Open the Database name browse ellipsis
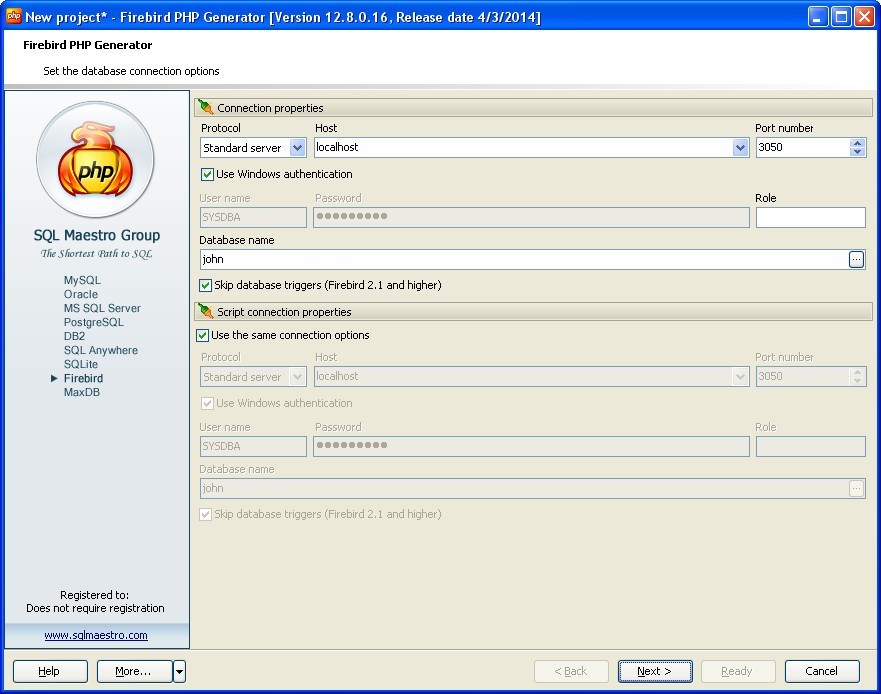This screenshot has width=881, height=694. [x=856, y=259]
